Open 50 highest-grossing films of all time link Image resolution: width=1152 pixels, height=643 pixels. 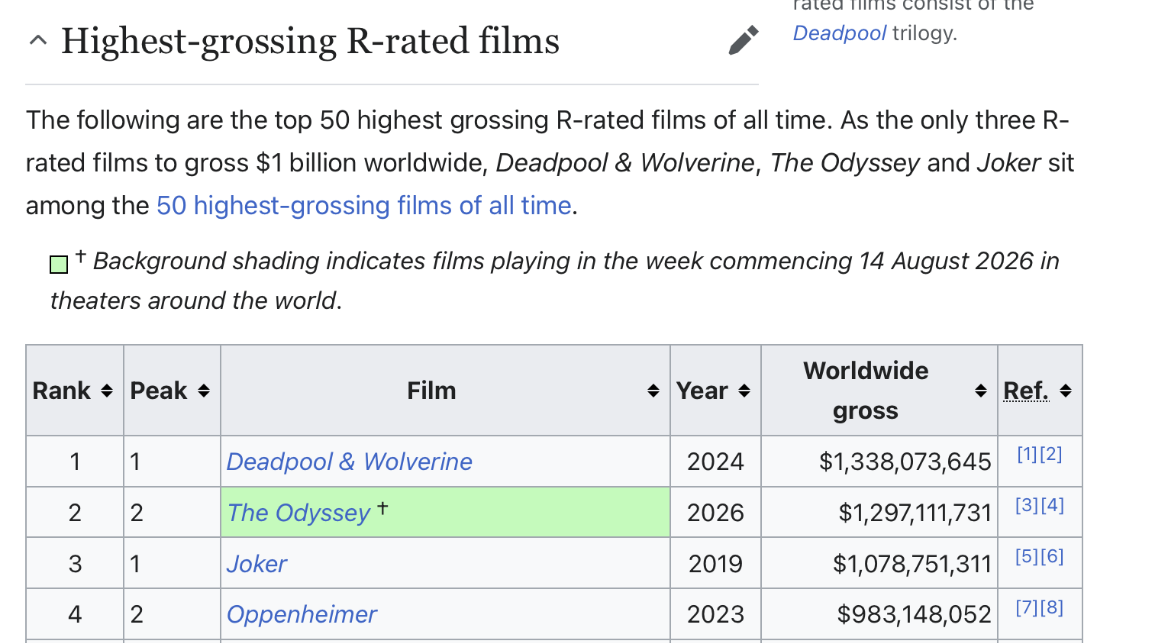pos(364,205)
